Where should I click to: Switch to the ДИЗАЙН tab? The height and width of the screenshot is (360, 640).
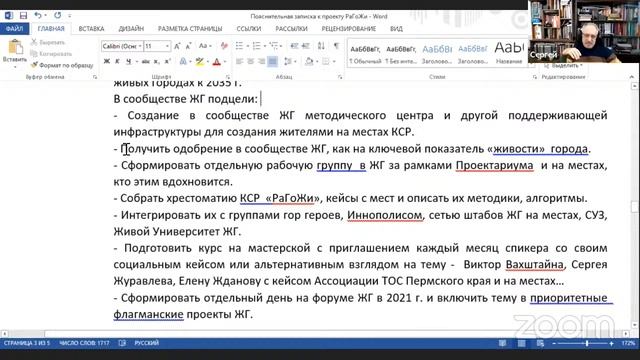click(x=131, y=29)
